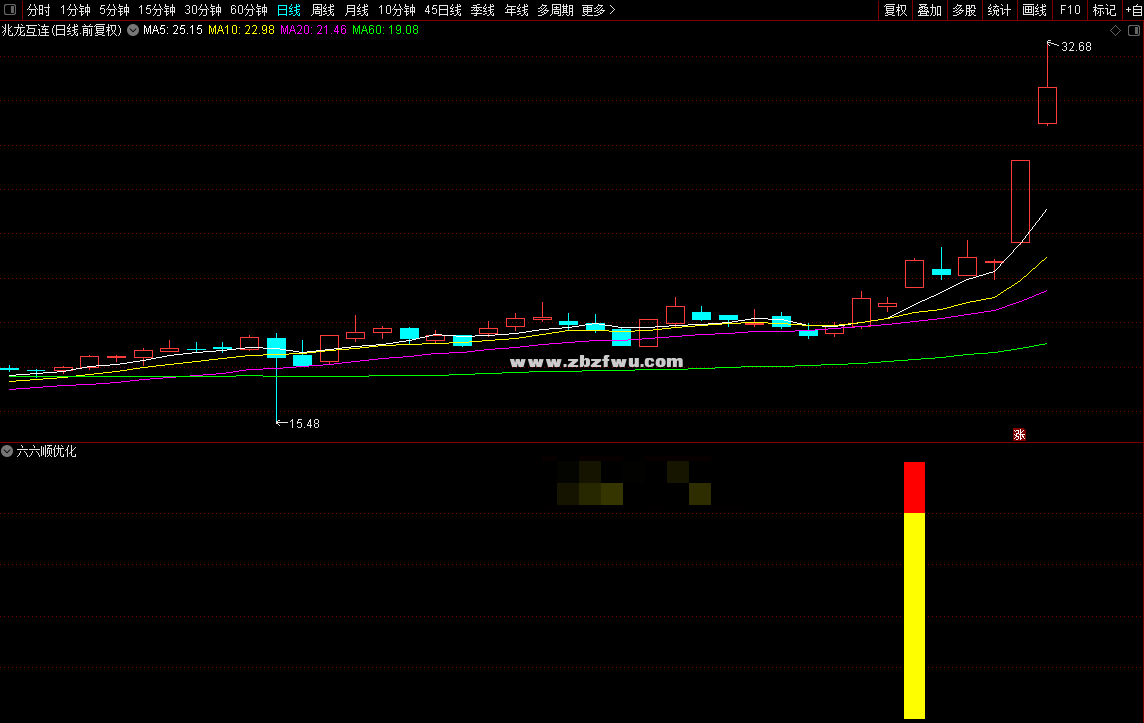Toggle the right side panel icon

(1134, 31)
